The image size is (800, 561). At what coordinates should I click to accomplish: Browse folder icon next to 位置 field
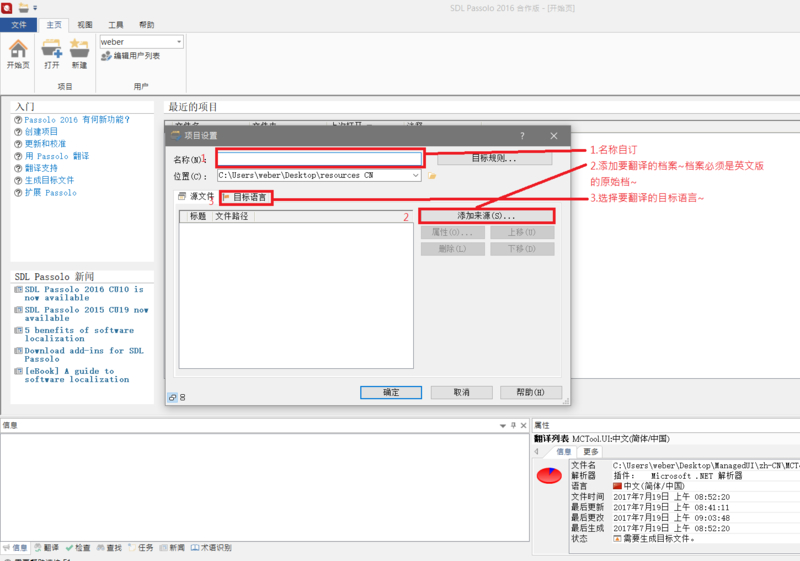pos(432,175)
